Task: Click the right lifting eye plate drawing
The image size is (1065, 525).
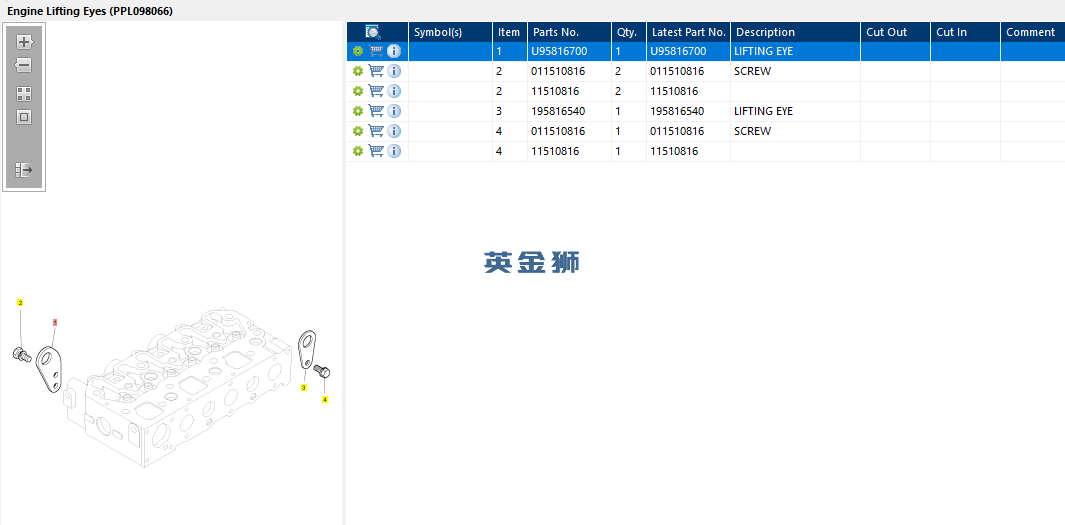Action: tap(308, 350)
